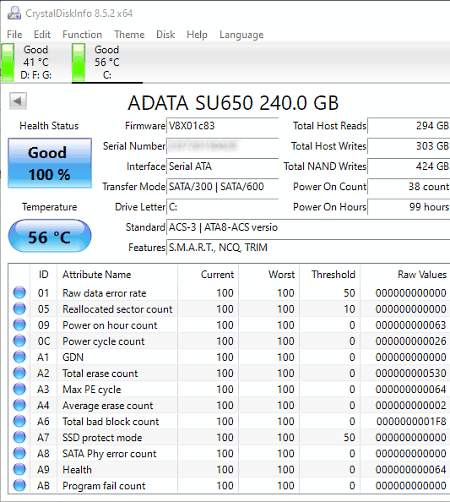
Task: Select the Raw data error rate row name
Action: (104, 293)
